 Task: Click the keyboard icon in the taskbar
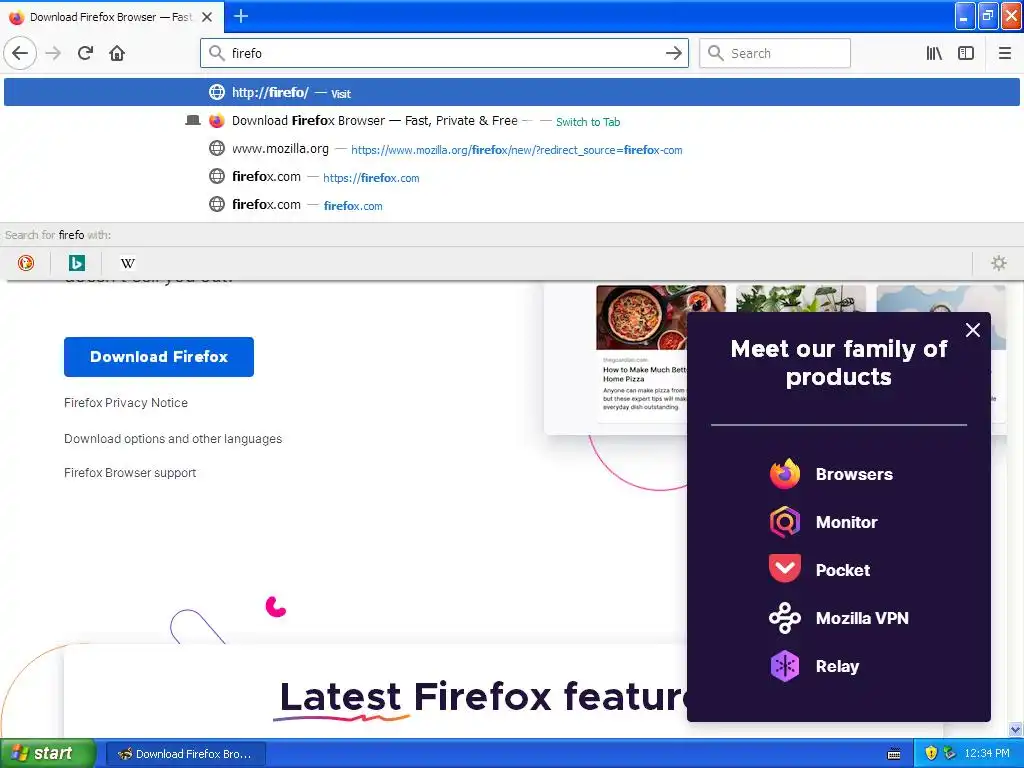(894, 754)
